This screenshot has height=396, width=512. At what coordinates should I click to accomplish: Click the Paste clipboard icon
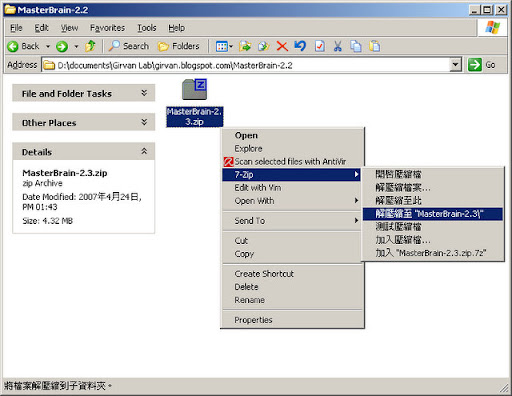pos(375,46)
